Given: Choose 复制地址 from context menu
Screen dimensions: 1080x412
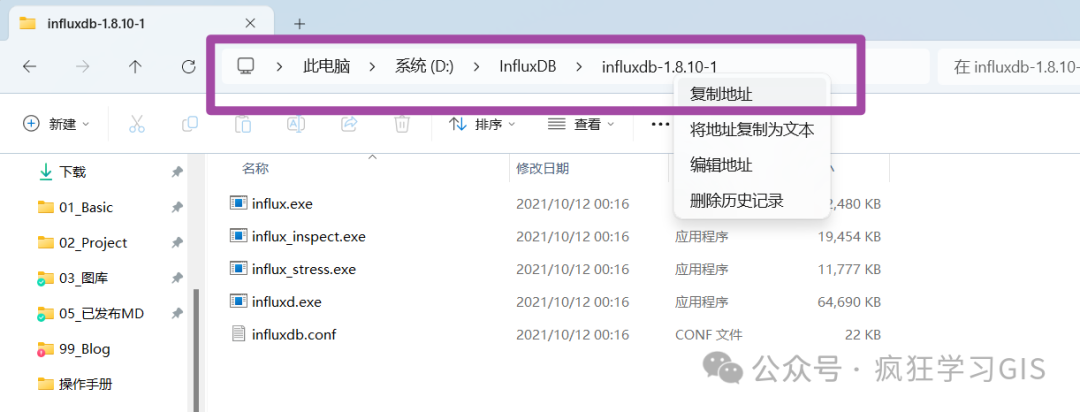Looking at the screenshot, I should click(x=751, y=94).
